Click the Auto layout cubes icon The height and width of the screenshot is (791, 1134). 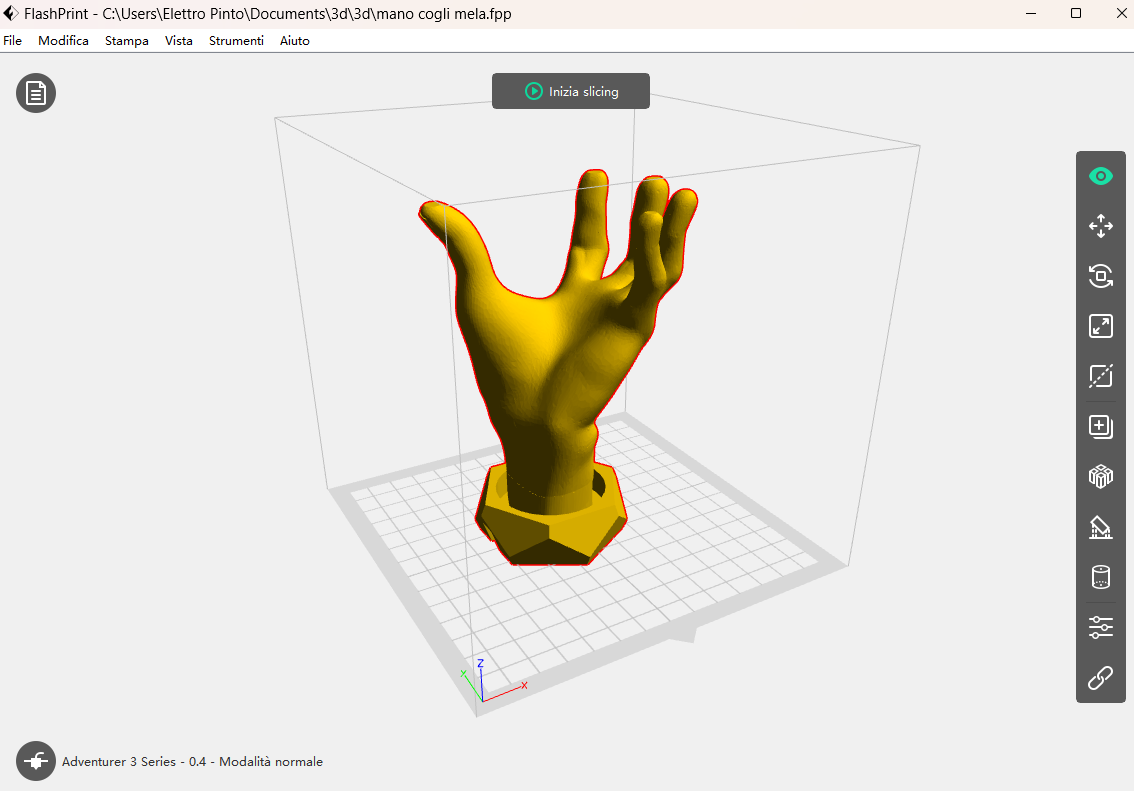(1100, 477)
